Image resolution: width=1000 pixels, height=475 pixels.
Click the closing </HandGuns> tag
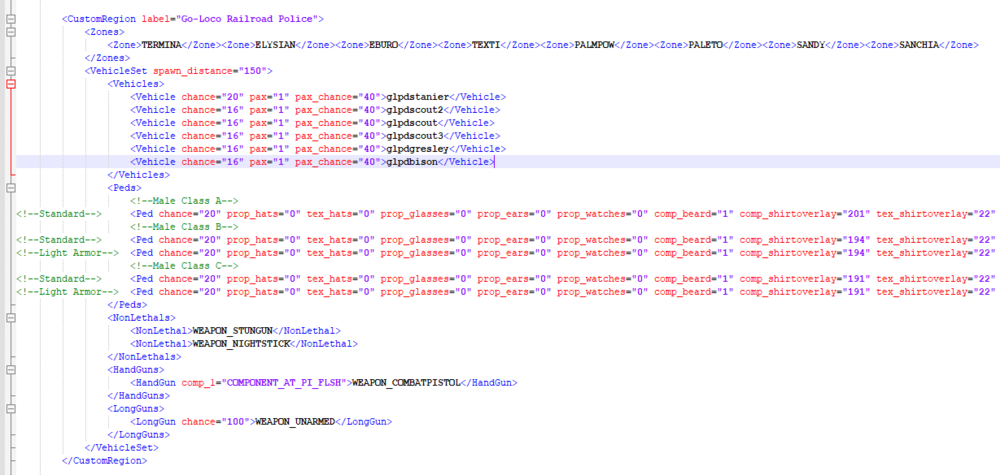(x=138, y=396)
